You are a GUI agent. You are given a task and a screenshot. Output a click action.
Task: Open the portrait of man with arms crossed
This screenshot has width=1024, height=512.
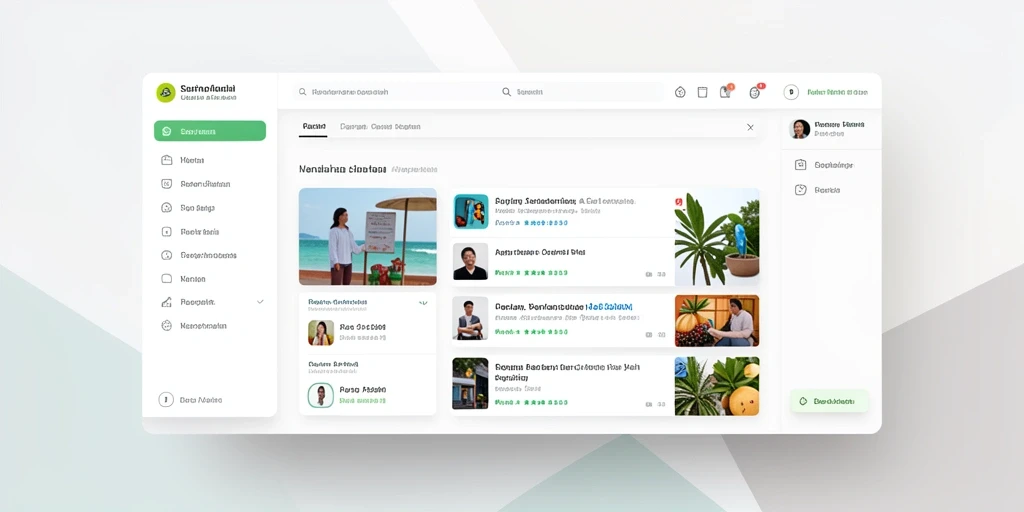[470, 319]
